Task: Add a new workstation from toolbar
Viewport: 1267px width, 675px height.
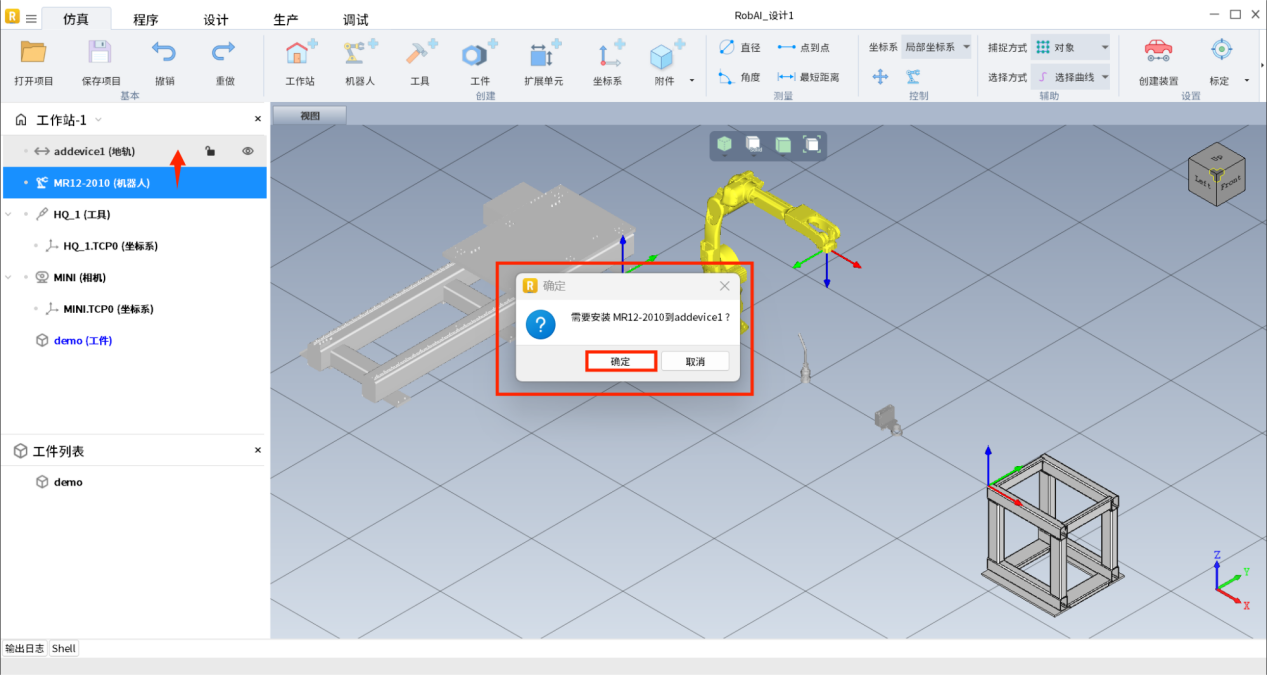Action: tap(300, 54)
